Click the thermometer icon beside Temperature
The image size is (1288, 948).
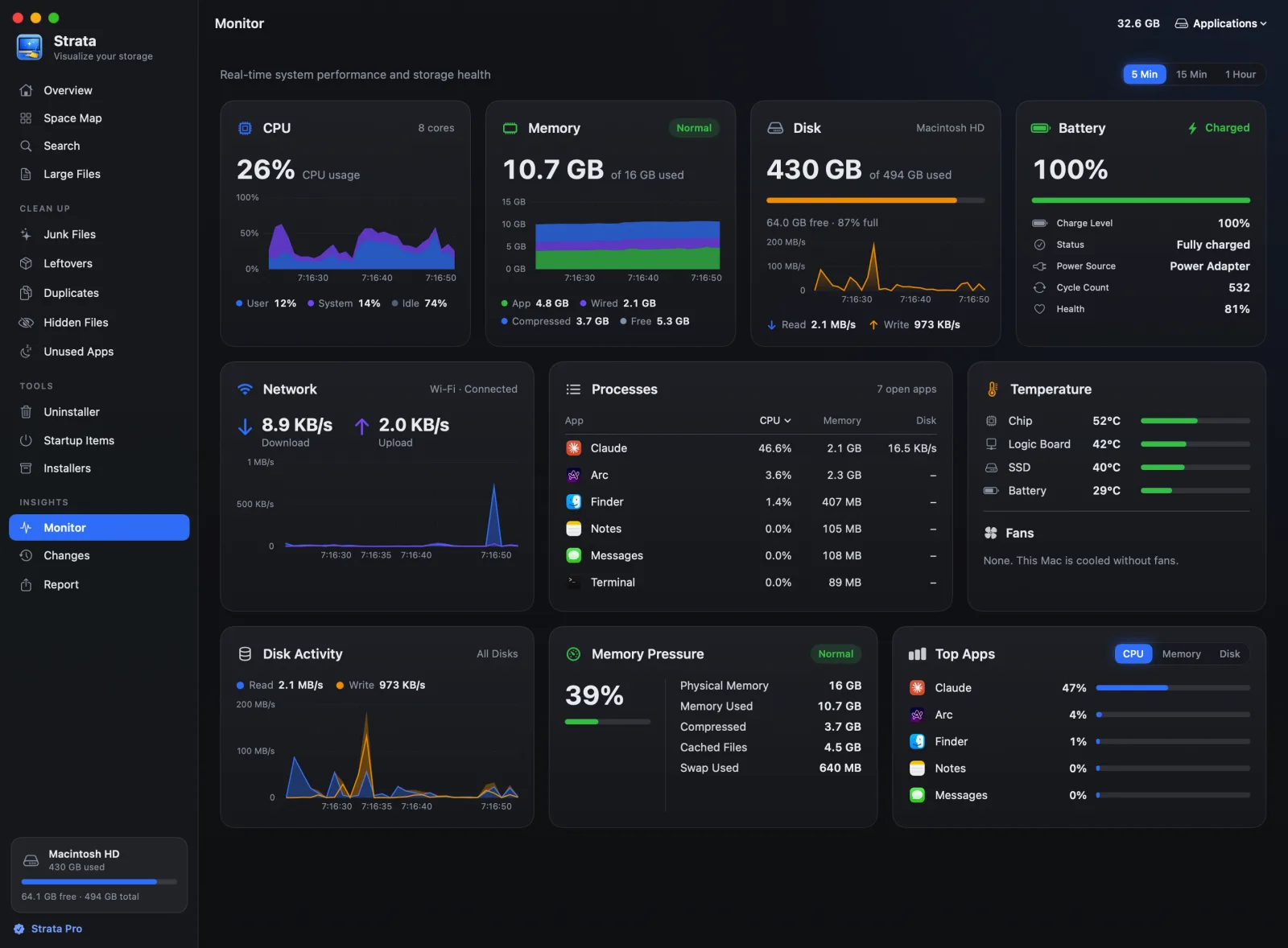(992, 389)
